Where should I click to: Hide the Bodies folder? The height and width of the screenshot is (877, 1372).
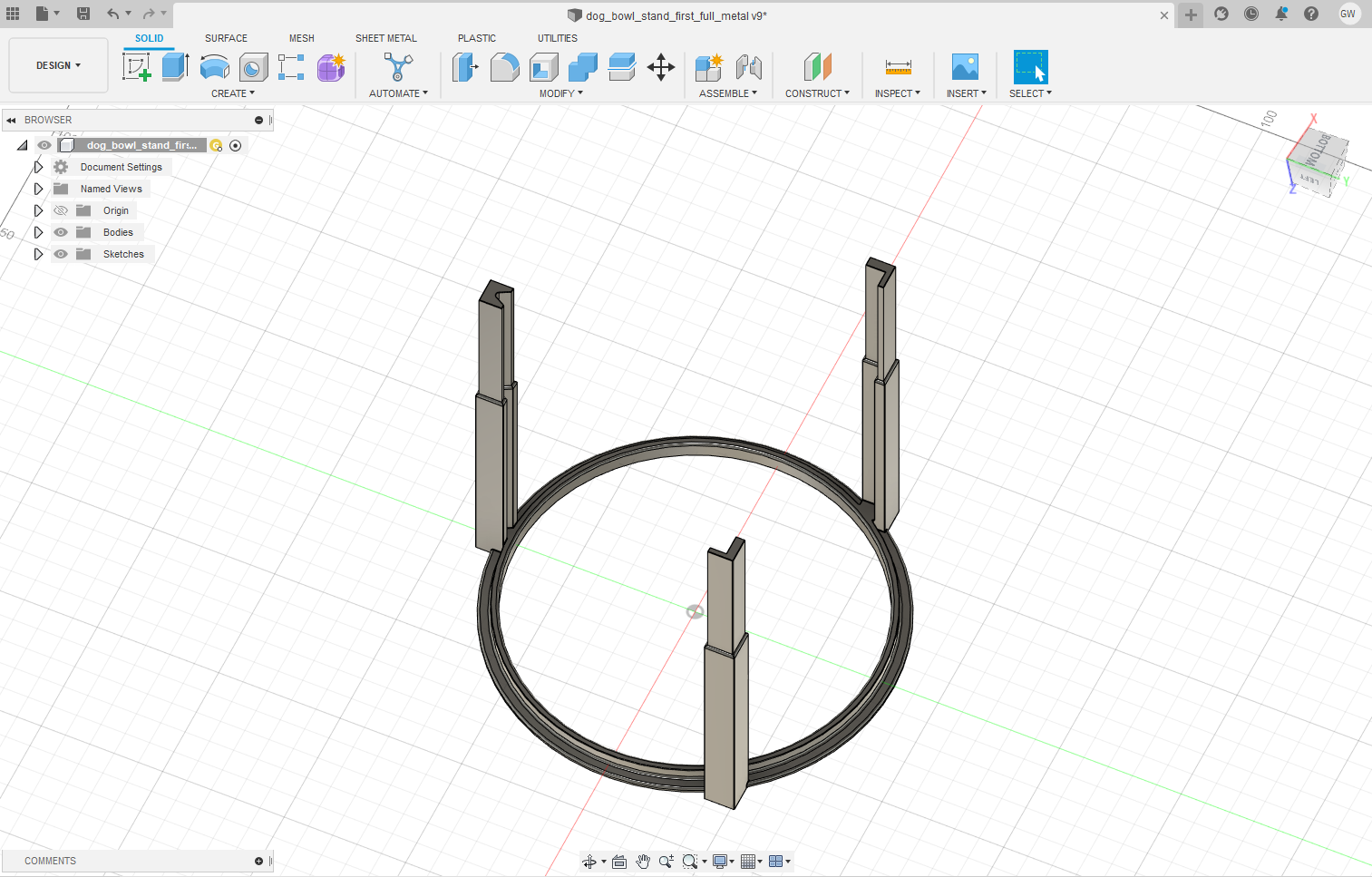pyautogui.click(x=61, y=232)
